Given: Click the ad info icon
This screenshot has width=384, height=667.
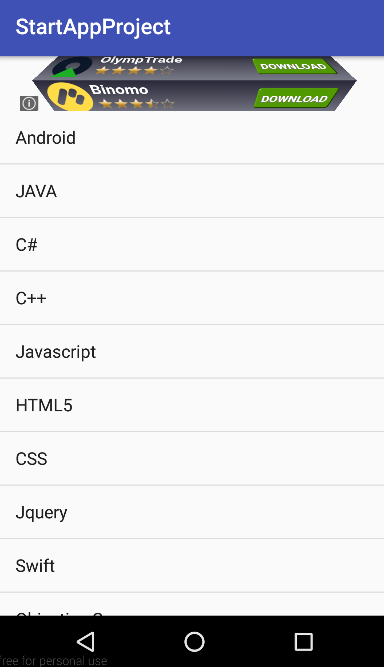Looking at the screenshot, I should coord(29,103).
